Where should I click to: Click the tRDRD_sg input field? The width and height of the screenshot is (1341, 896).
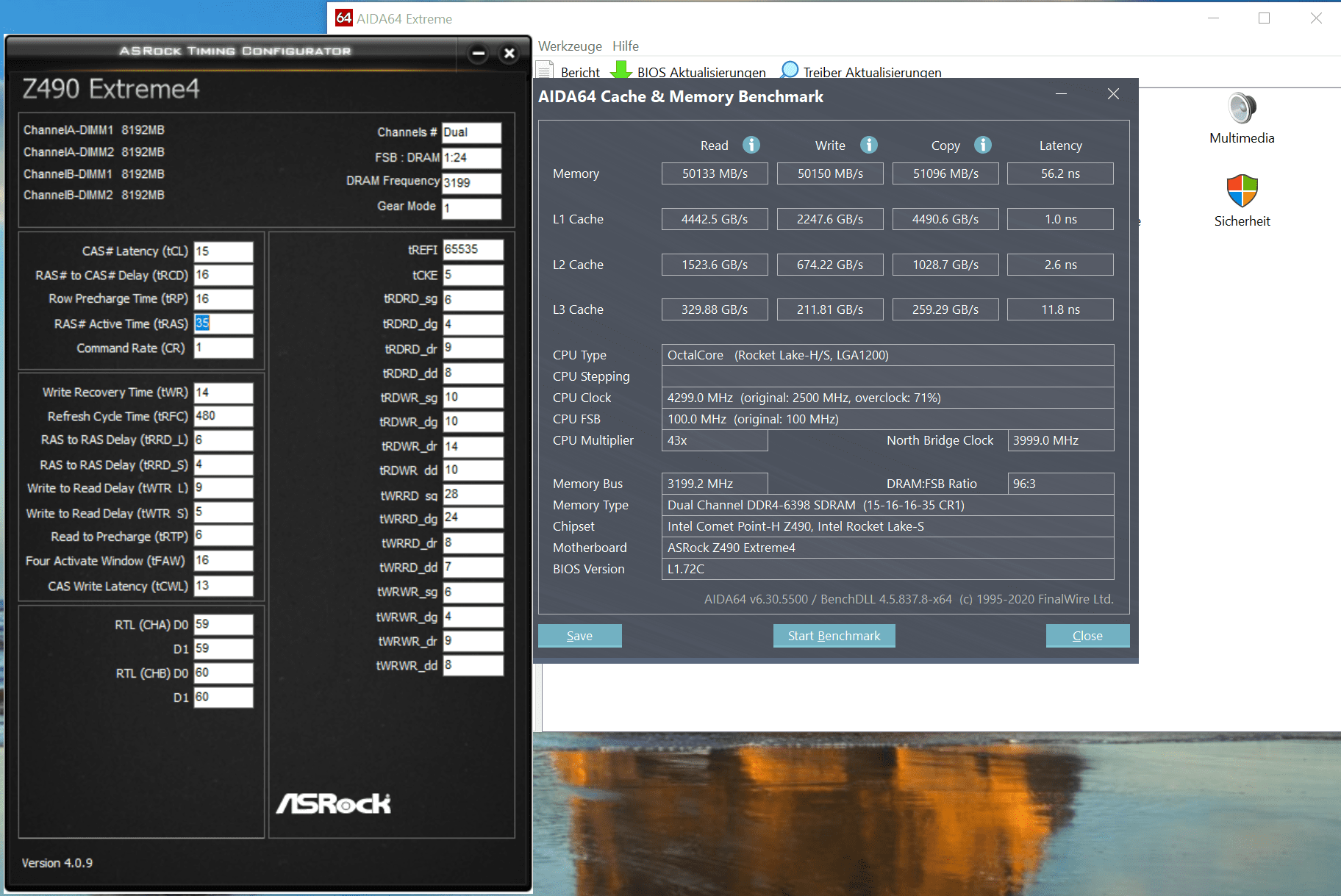click(473, 300)
